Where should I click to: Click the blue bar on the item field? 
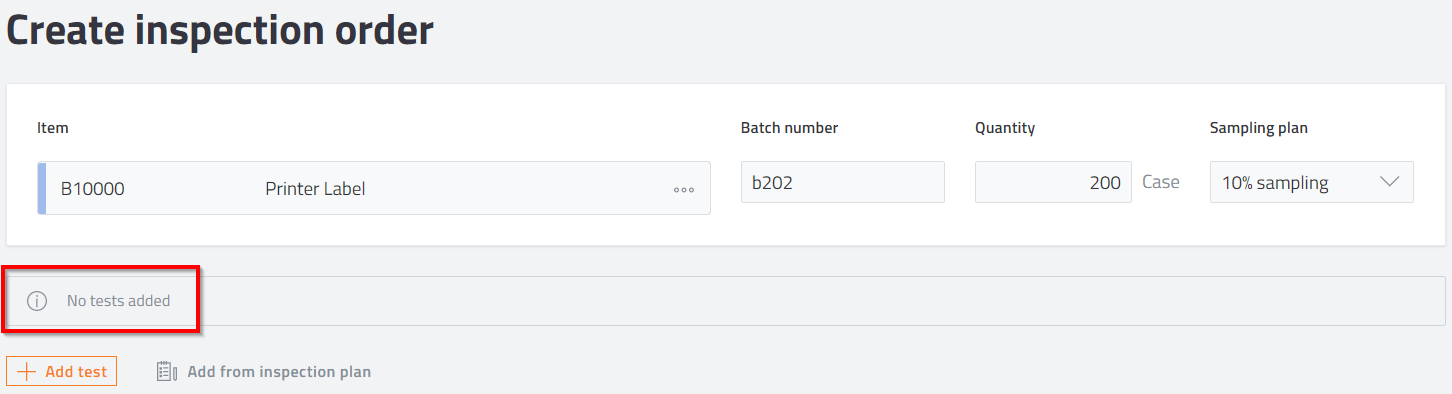point(41,188)
